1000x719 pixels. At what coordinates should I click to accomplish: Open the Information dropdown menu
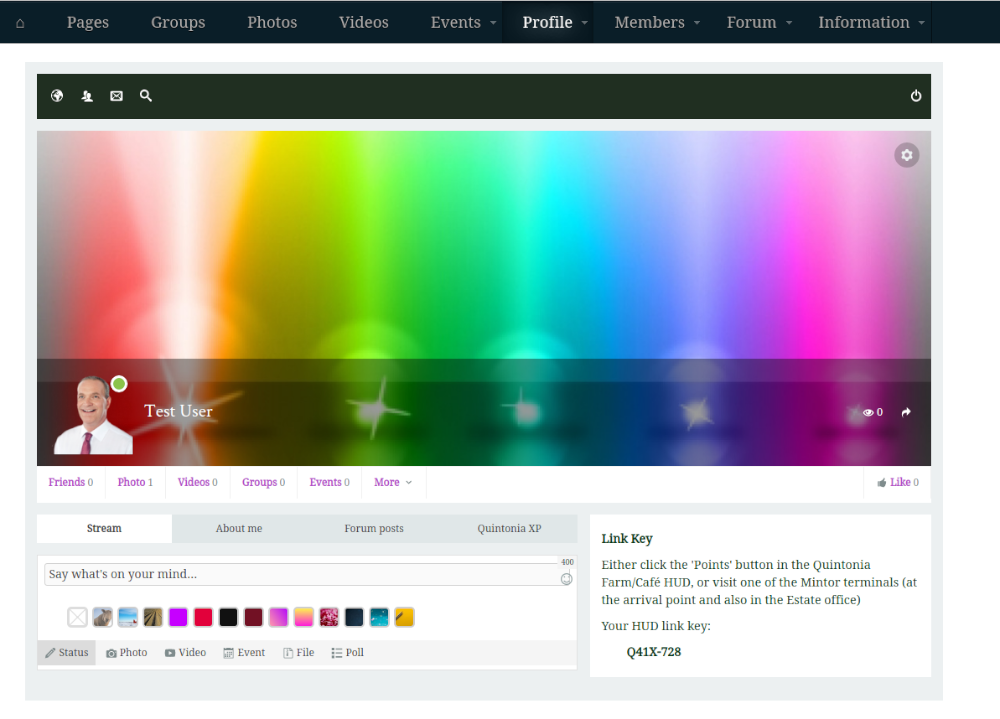click(x=871, y=22)
